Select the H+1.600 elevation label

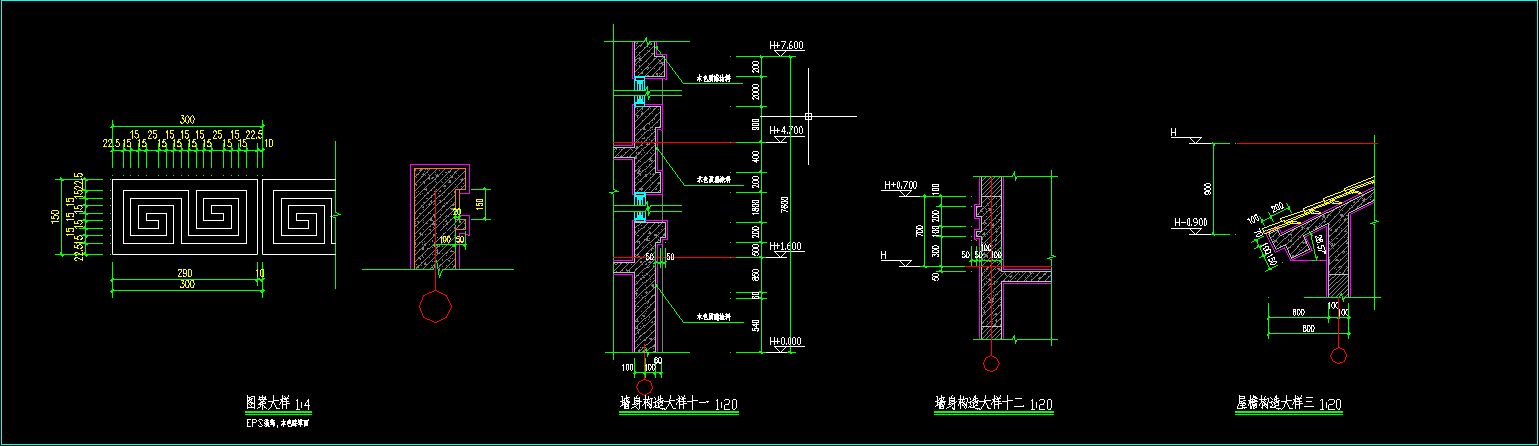(786, 245)
